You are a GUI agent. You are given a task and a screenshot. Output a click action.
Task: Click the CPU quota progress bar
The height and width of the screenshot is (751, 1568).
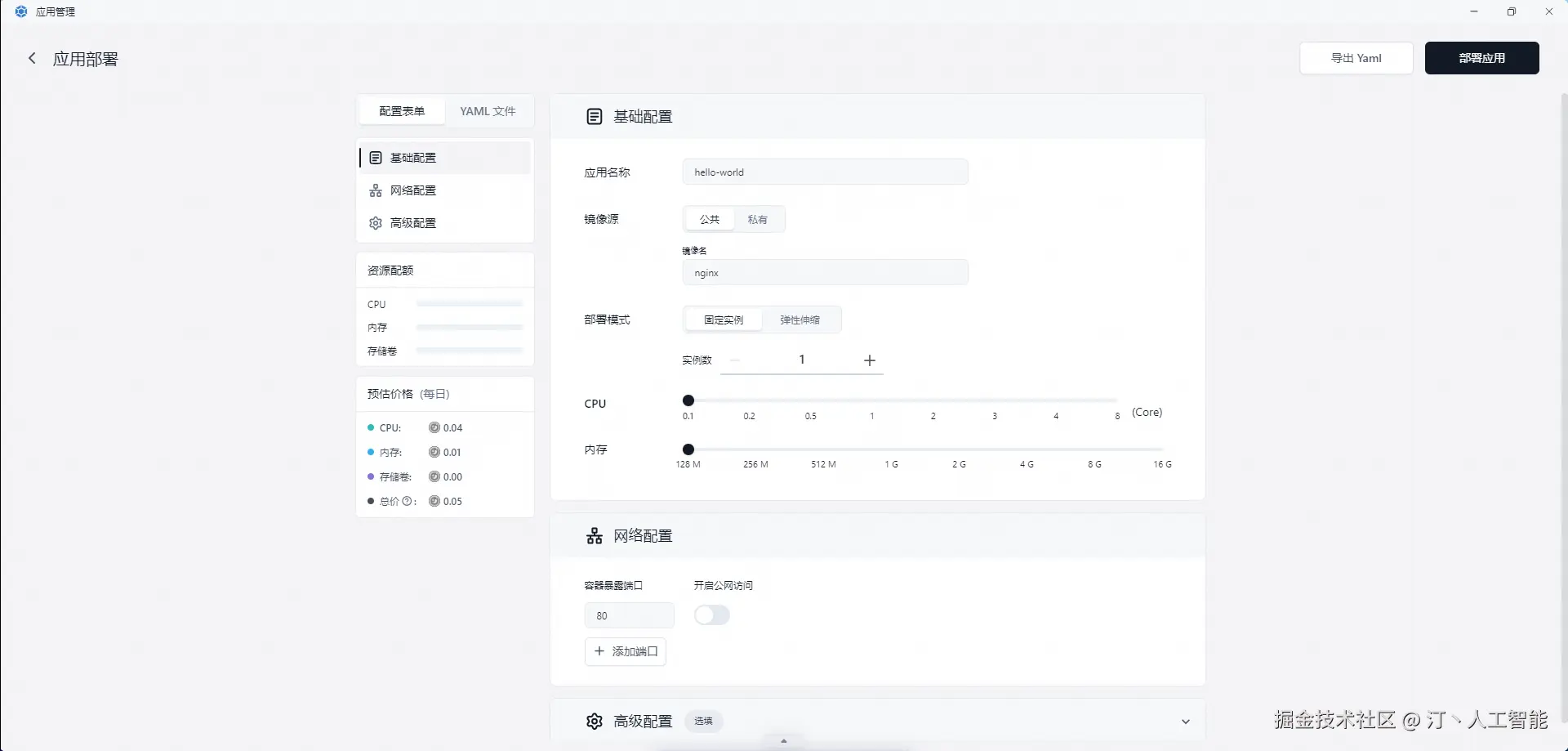point(470,304)
